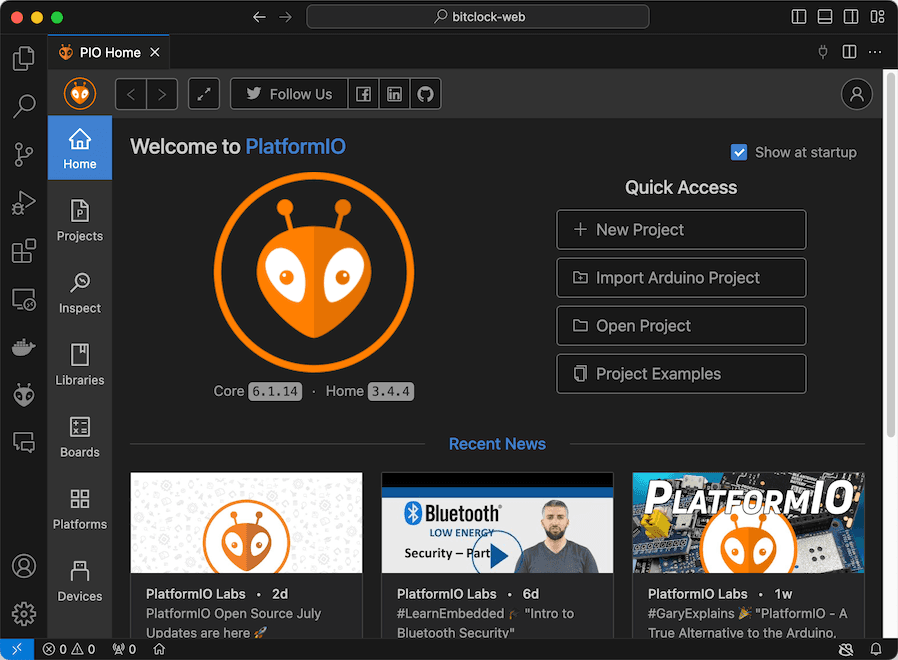Screen dimensions: 898x660
Task: Open Source Control view
Action: pos(23,155)
